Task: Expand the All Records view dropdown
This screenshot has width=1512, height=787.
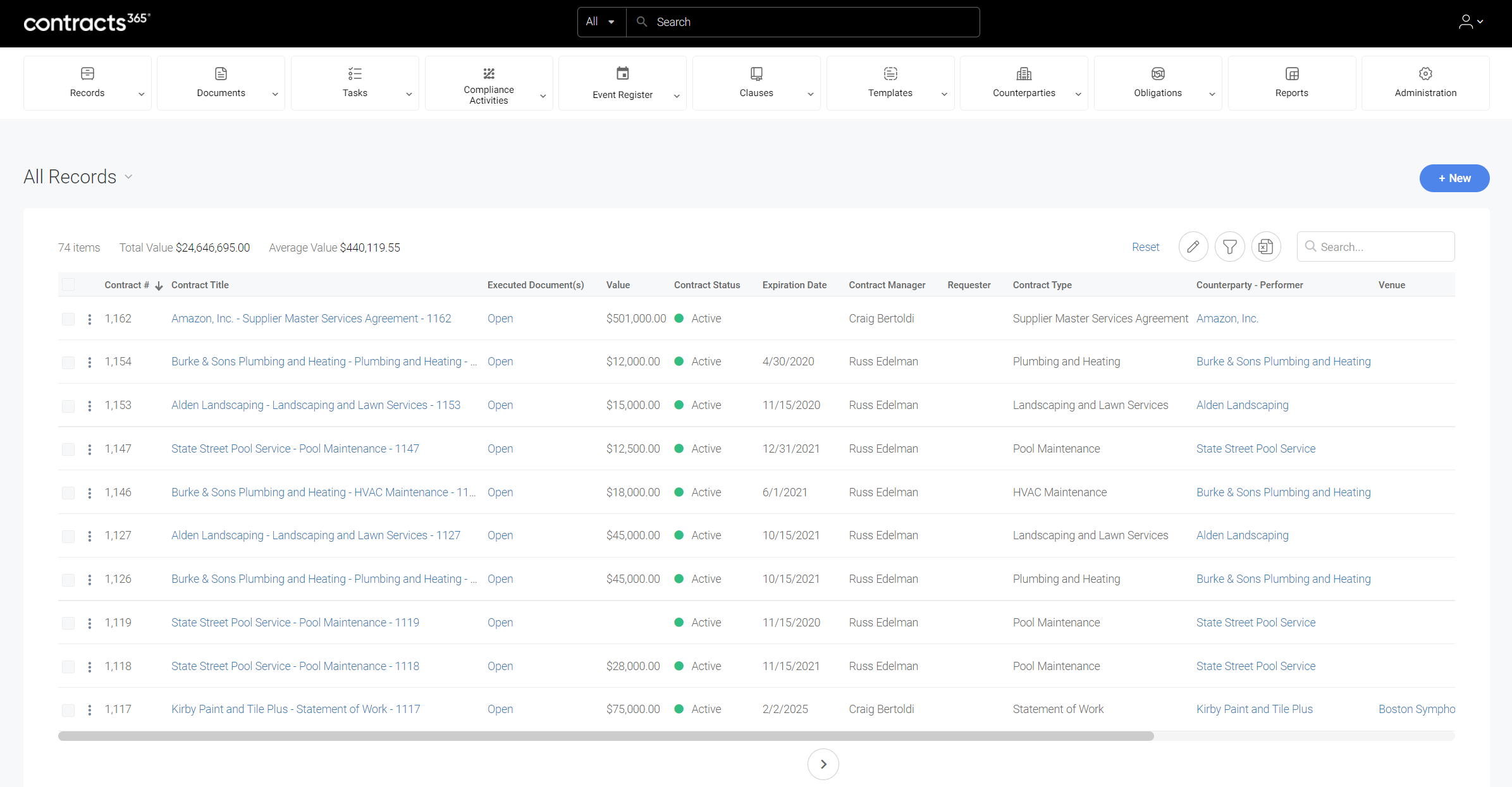Action: pos(128,177)
